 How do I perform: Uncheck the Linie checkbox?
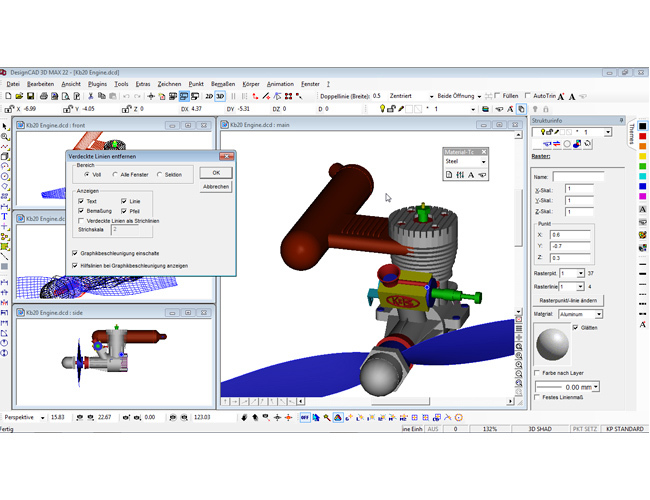point(124,201)
